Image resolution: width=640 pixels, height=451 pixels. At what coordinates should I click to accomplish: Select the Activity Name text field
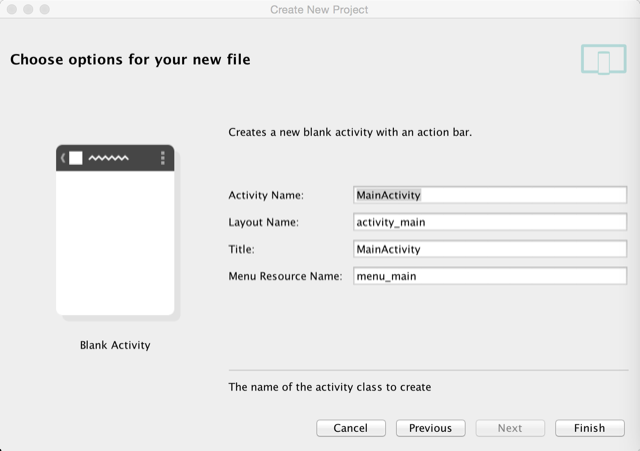point(490,195)
